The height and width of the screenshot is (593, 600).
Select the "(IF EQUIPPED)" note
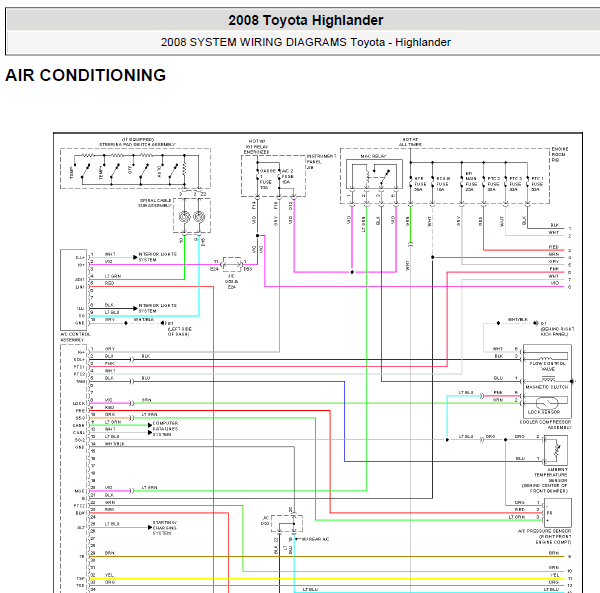[x=138, y=140]
